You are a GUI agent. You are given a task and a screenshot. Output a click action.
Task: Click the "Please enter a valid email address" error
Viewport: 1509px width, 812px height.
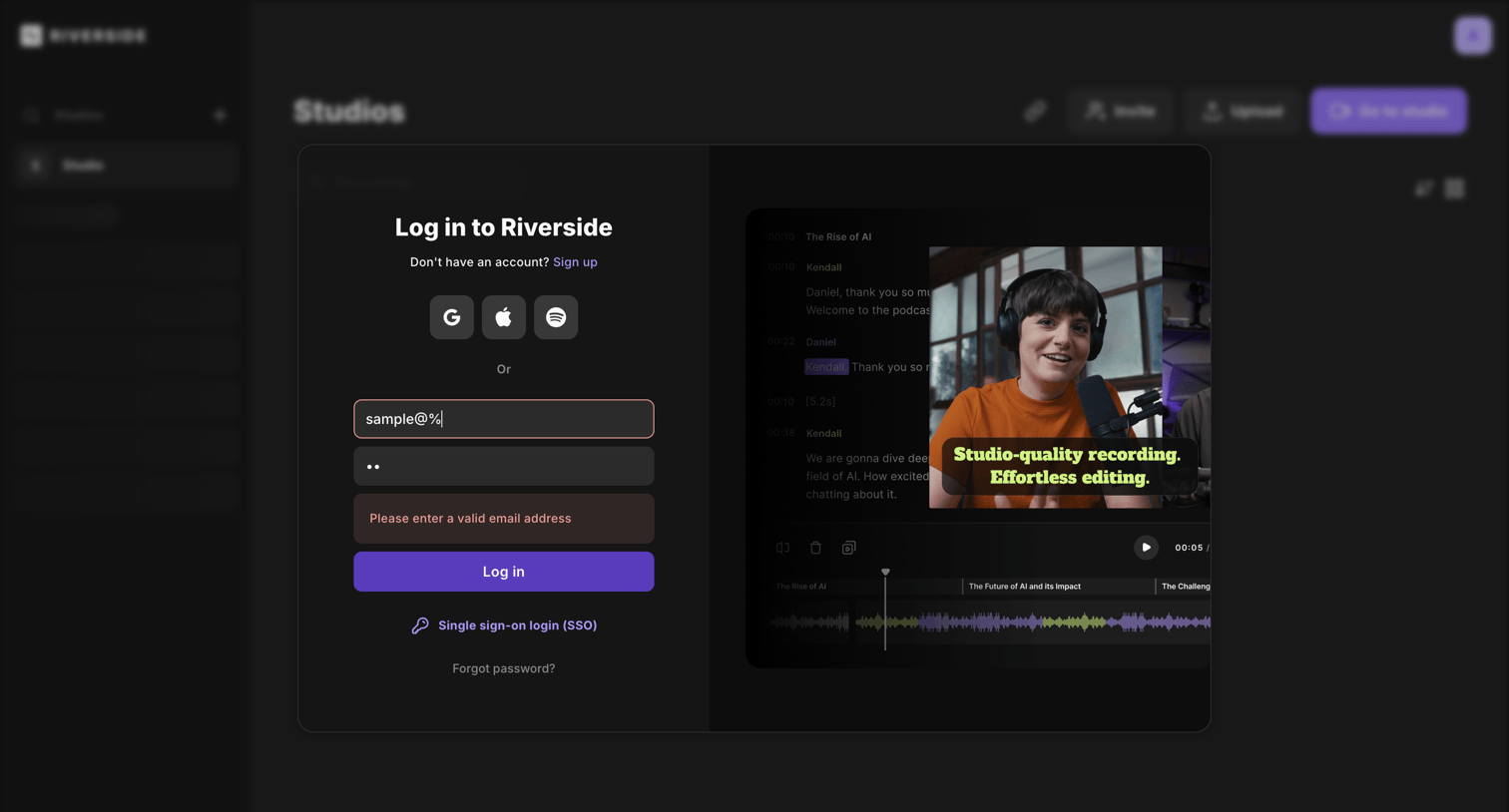pyautogui.click(x=504, y=519)
